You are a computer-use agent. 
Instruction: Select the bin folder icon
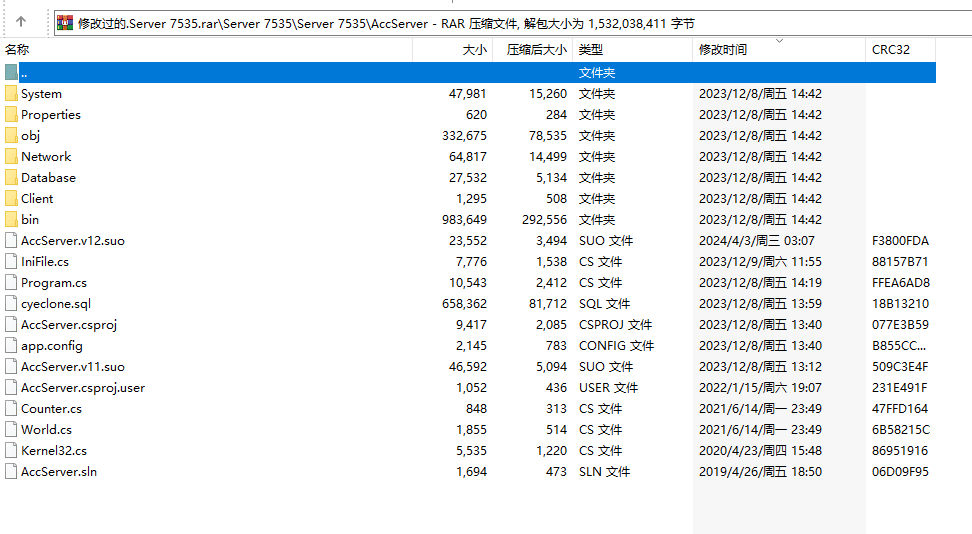tap(11, 220)
